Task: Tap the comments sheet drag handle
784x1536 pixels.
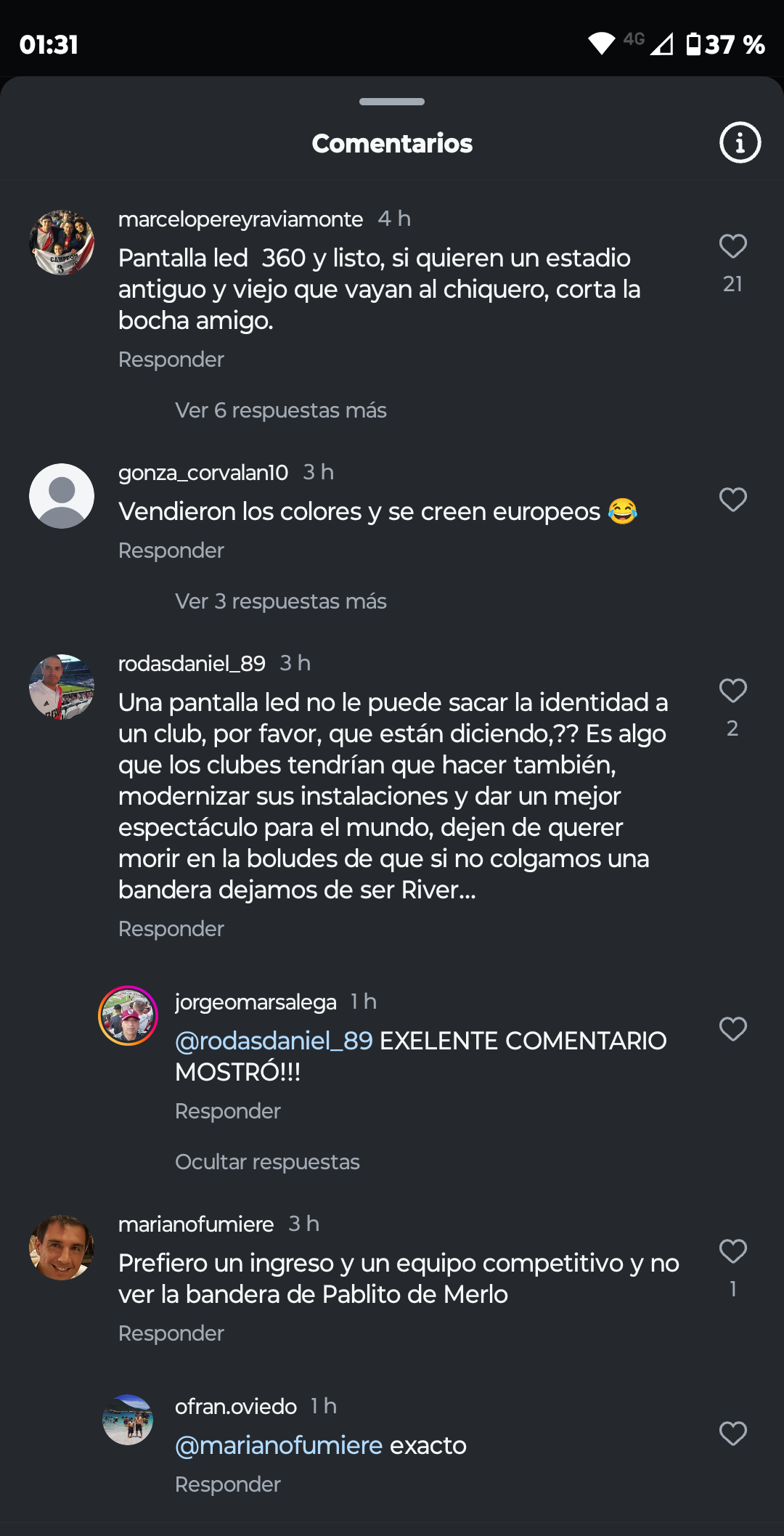Action: 392,102
